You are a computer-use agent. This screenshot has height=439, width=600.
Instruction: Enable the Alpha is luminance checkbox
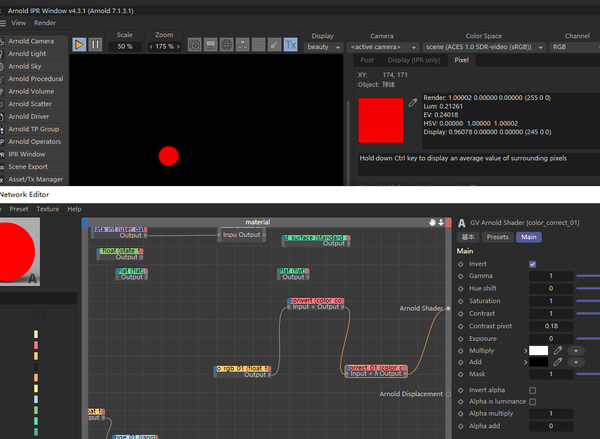point(533,401)
